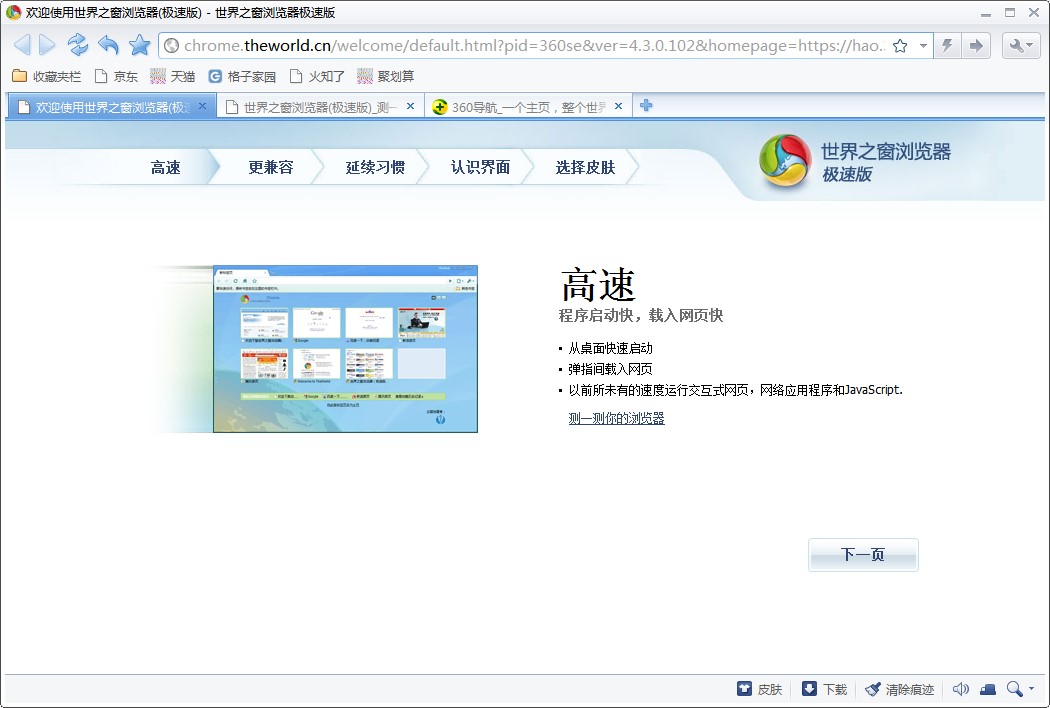
Task: Toggle the boss-key hide browser icon
Action: coord(988,689)
